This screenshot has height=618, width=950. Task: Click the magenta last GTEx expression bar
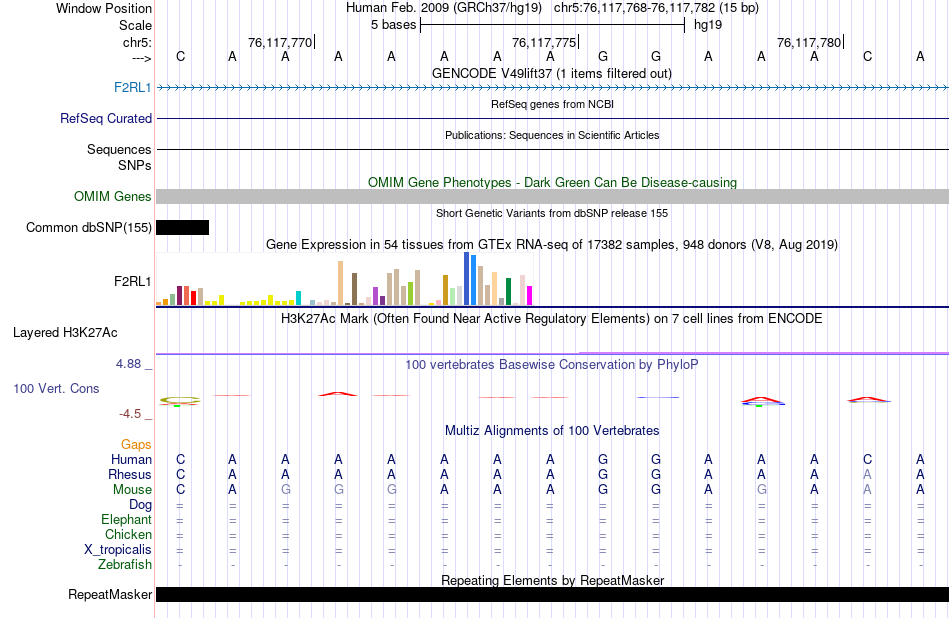pos(530,296)
